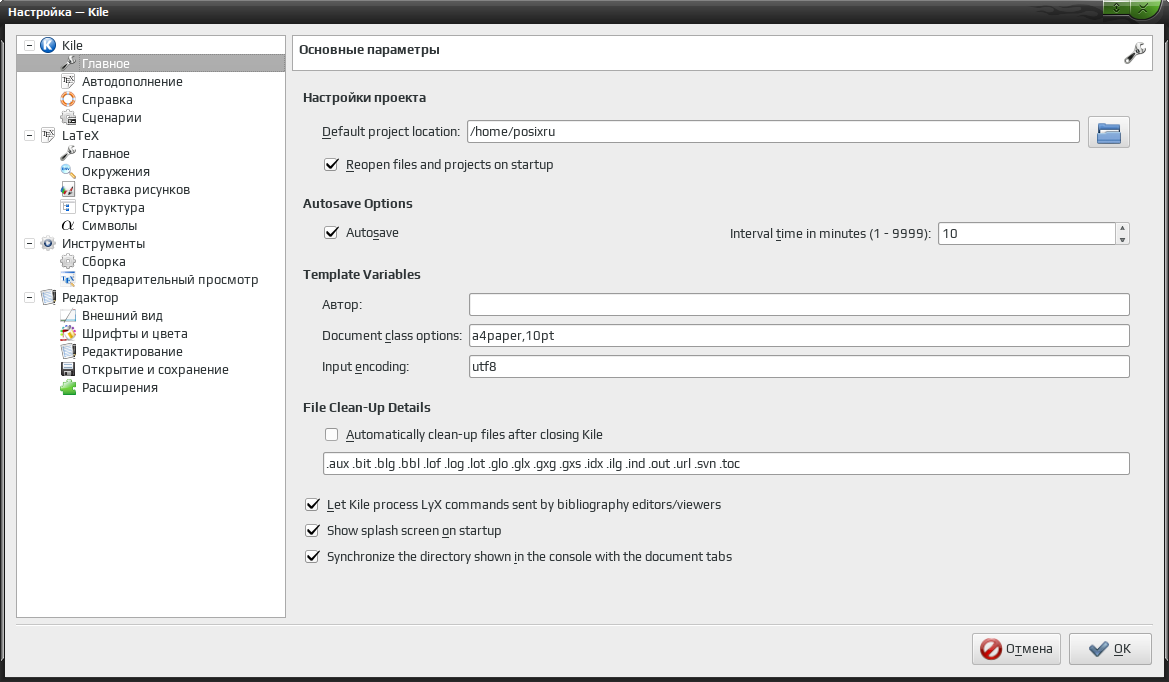Viewport: 1169px width, 682px height.
Task: Select the Редактирование settings page
Action: [132, 351]
